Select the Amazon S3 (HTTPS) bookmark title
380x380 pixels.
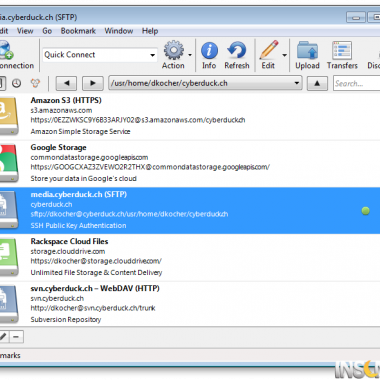tap(66, 100)
